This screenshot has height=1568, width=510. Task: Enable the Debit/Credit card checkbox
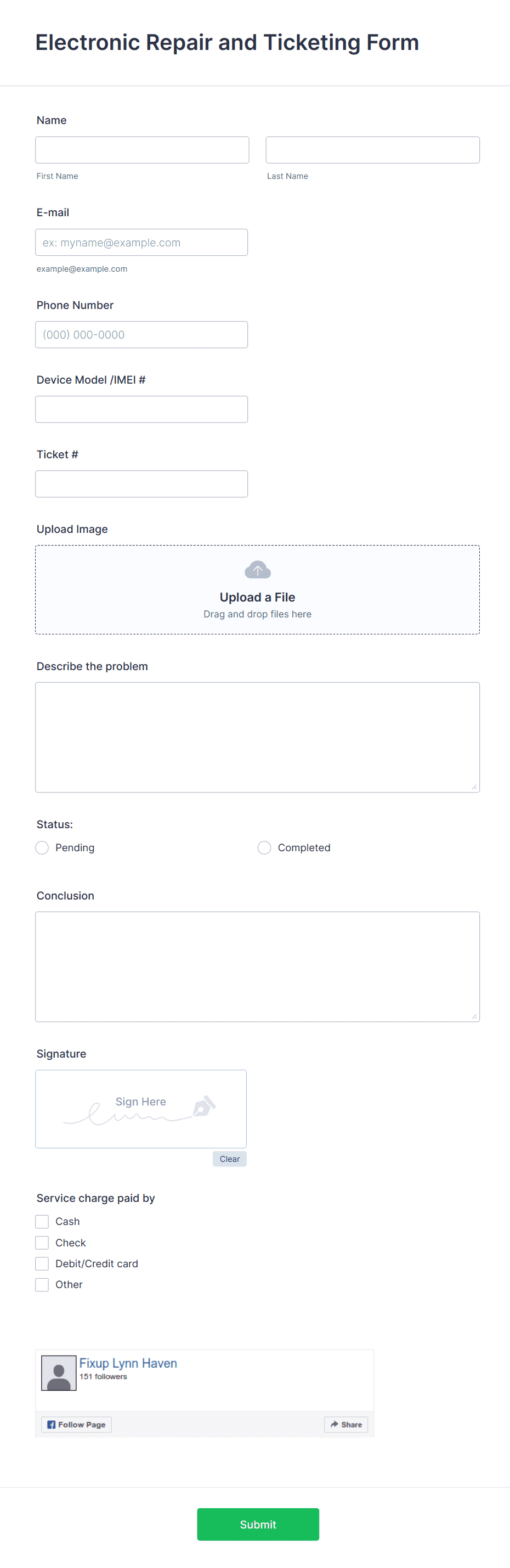coord(42,1263)
